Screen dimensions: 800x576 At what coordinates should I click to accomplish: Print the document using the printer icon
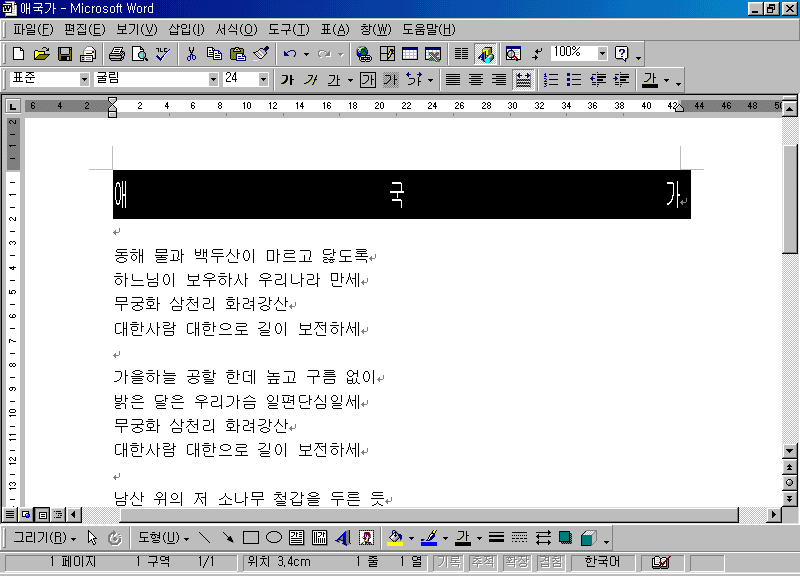click(x=117, y=54)
